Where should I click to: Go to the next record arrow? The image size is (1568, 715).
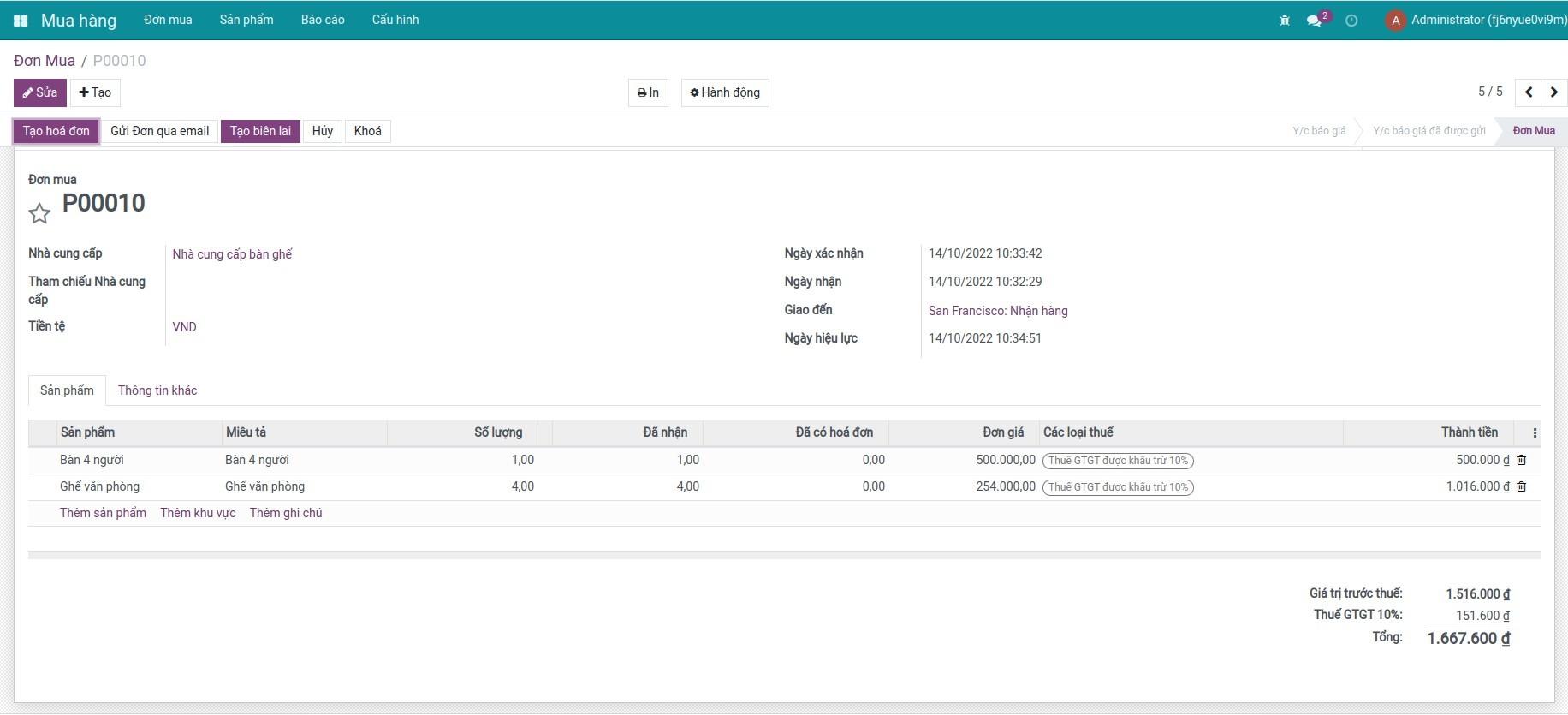[x=1554, y=92]
